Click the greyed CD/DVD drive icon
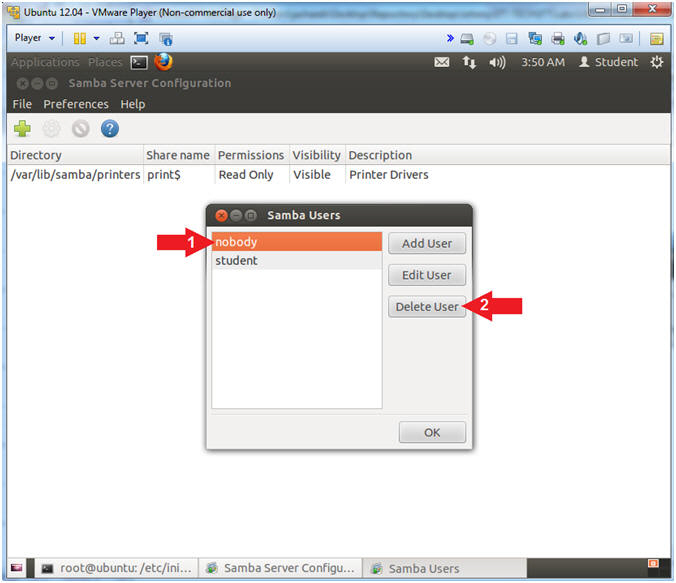 tap(489, 39)
